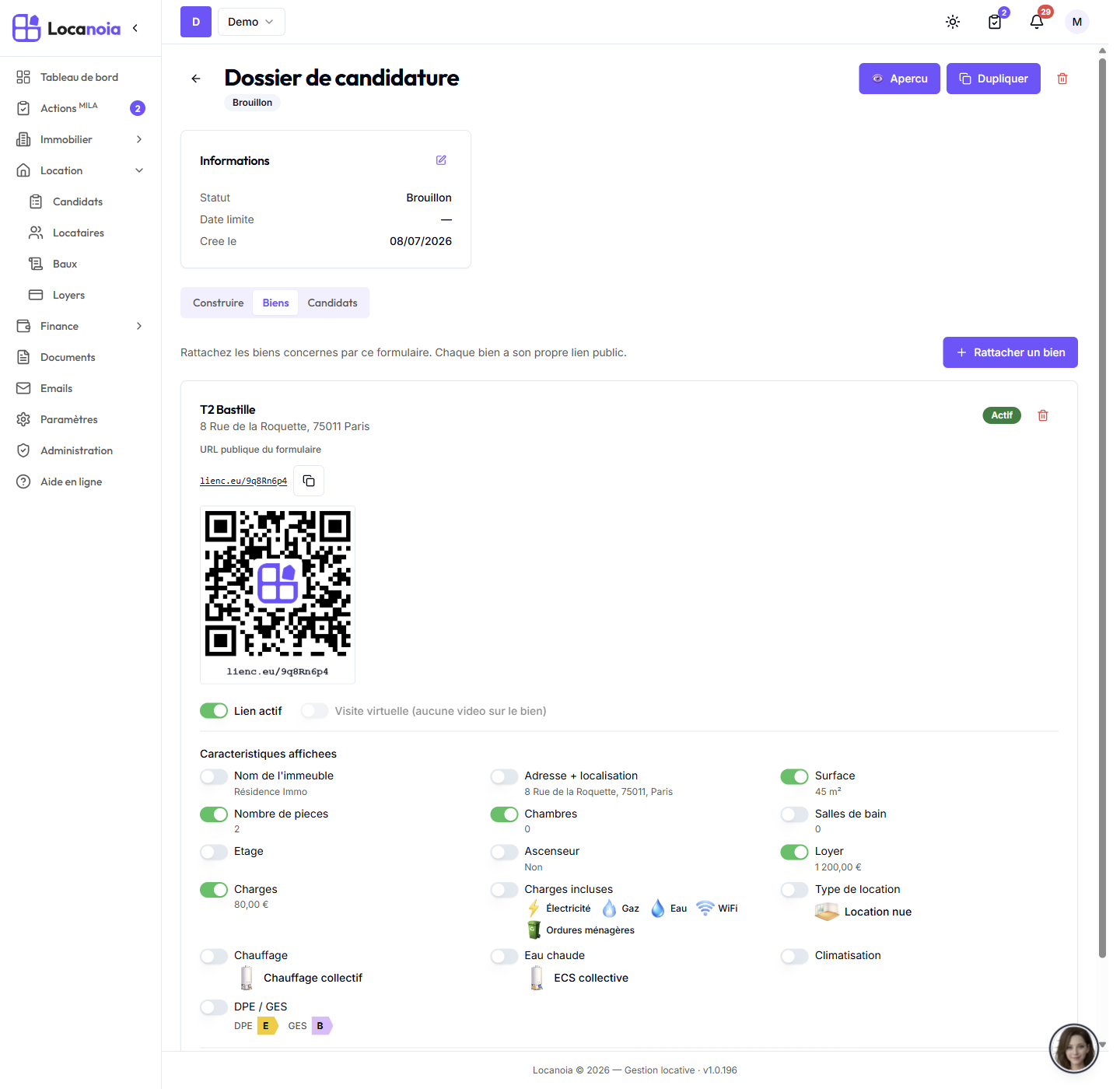Turn off the Charges toggle
The image size is (1120, 1089).
(x=214, y=890)
